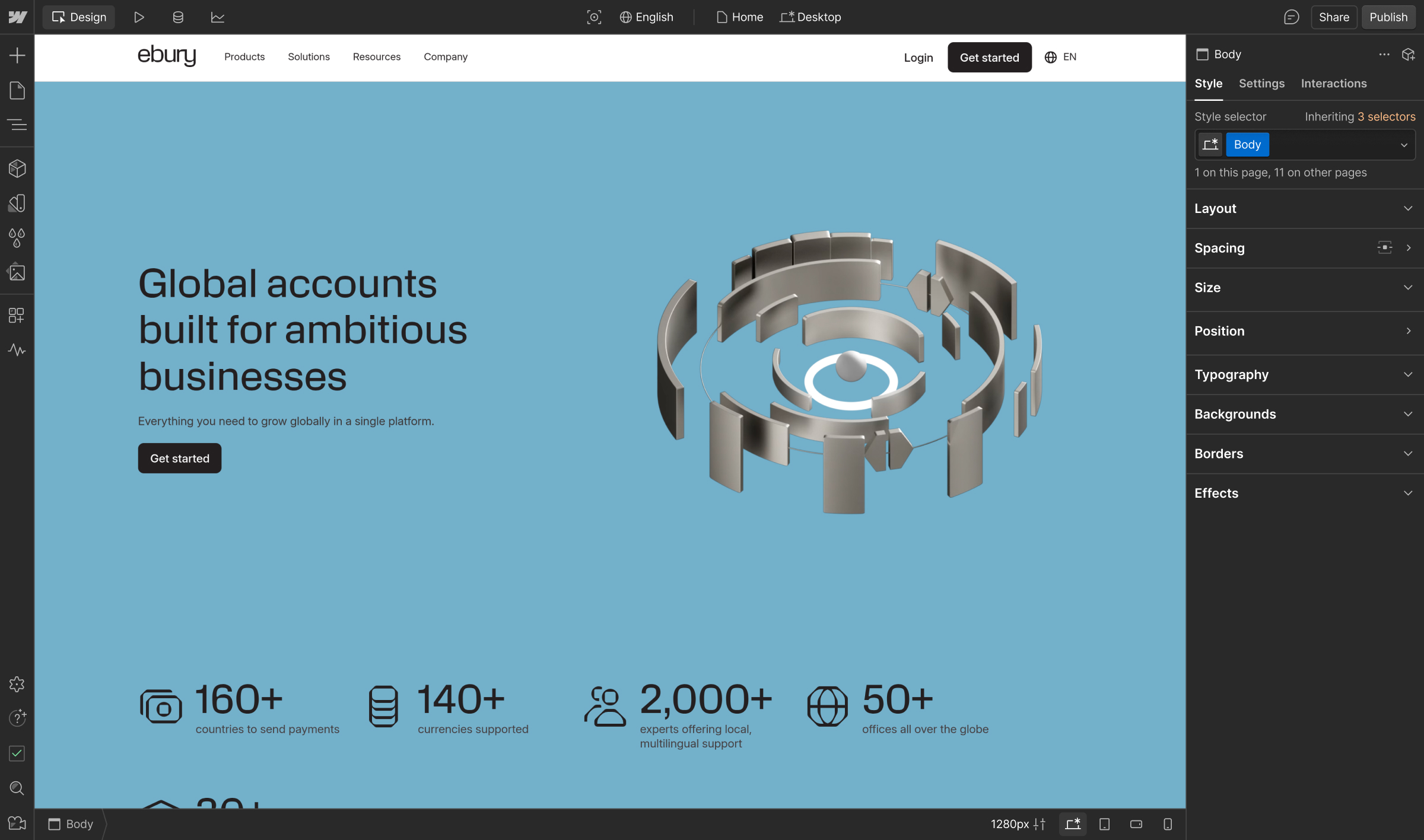Expand the Spacing section chevron
Screen dimensions: 1424x840
click(x=1409, y=248)
